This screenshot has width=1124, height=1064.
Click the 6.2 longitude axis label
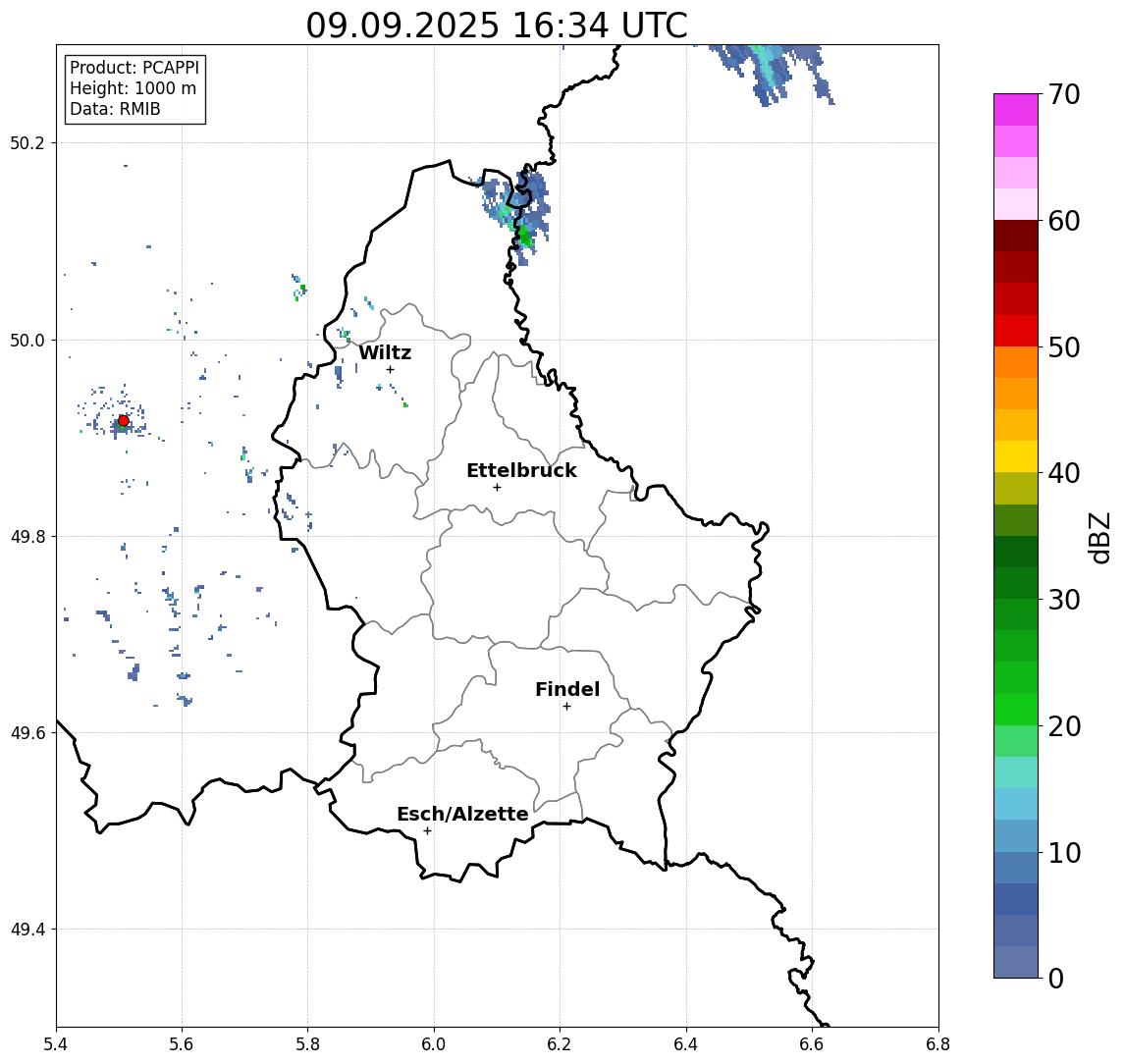click(x=560, y=1044)
